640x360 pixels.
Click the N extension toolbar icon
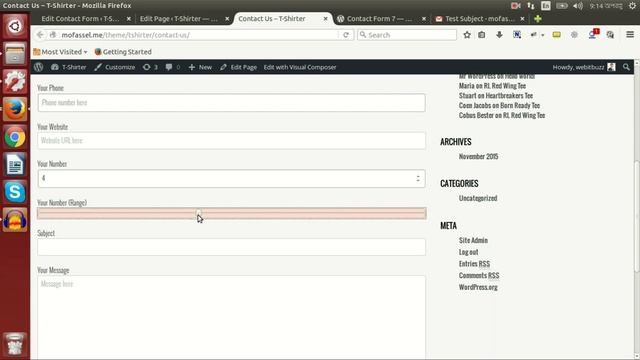(x=517, y=35)
